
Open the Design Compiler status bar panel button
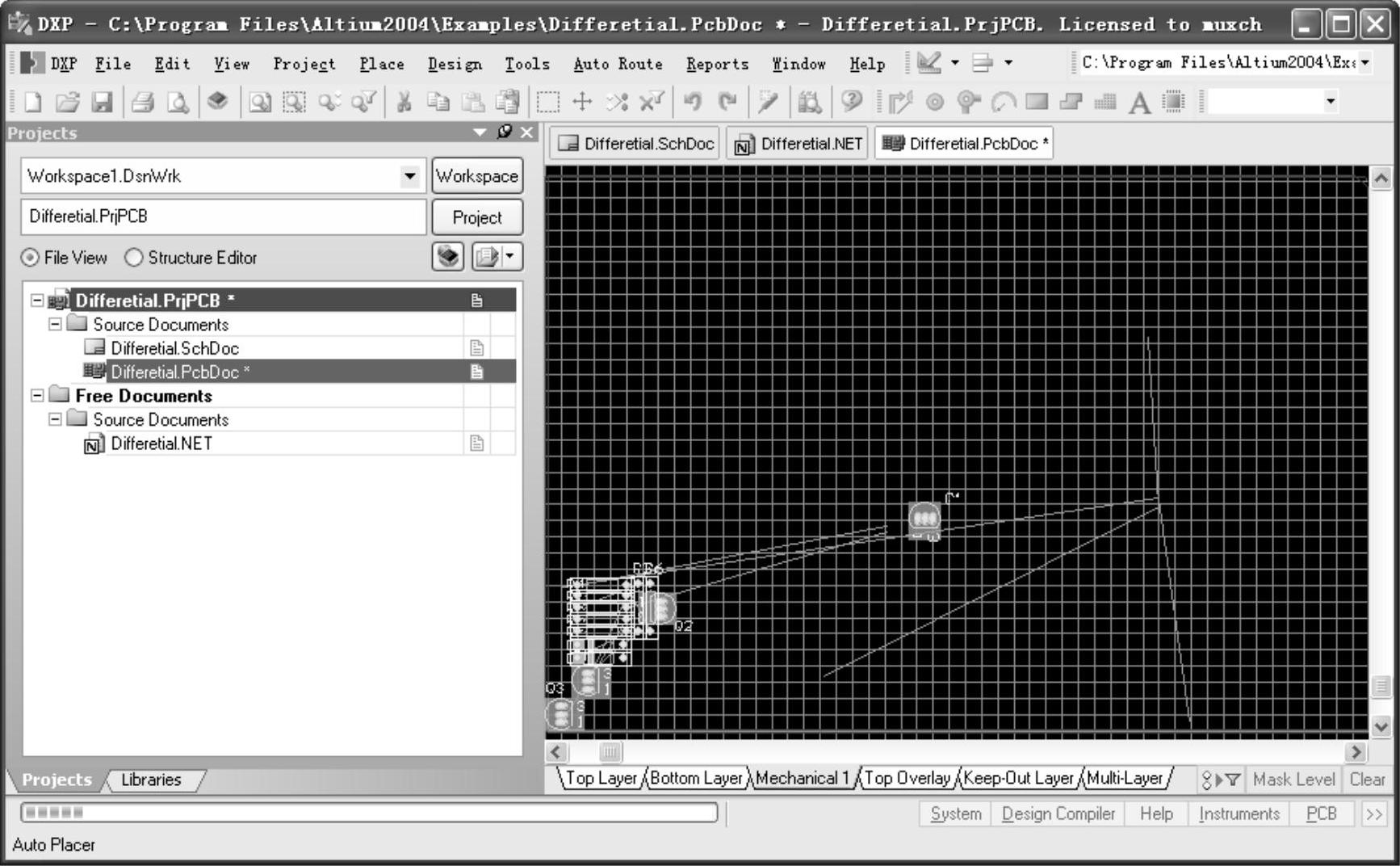1058,813
